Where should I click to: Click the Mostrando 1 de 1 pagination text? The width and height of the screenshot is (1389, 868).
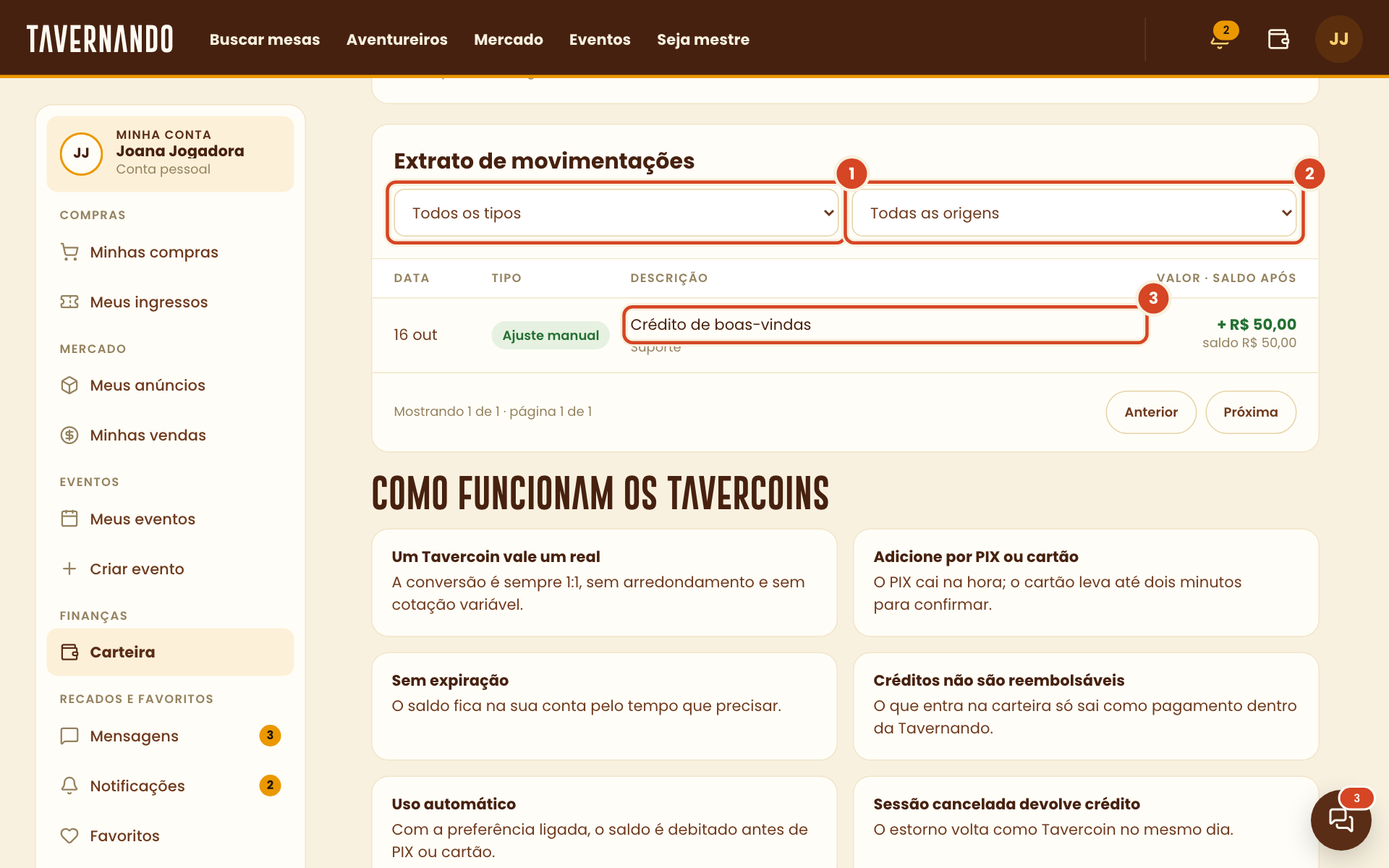(x=493, y=412)
